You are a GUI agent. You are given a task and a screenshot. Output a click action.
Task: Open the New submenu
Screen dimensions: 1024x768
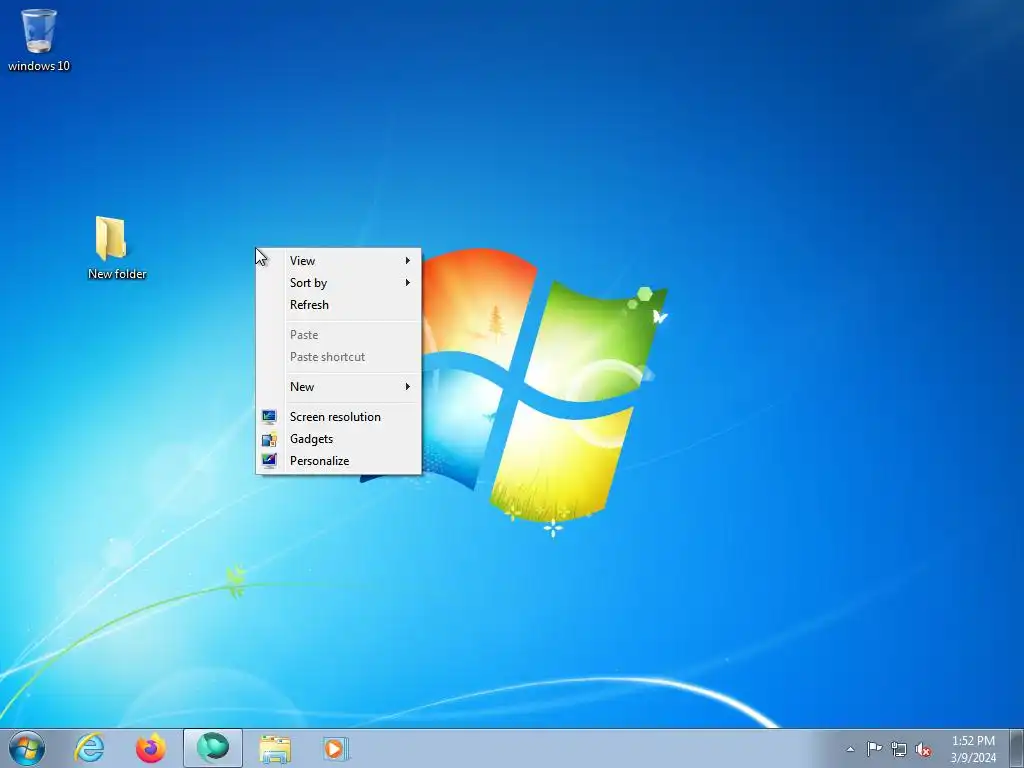pyautogui.click(x=338, y=387)
